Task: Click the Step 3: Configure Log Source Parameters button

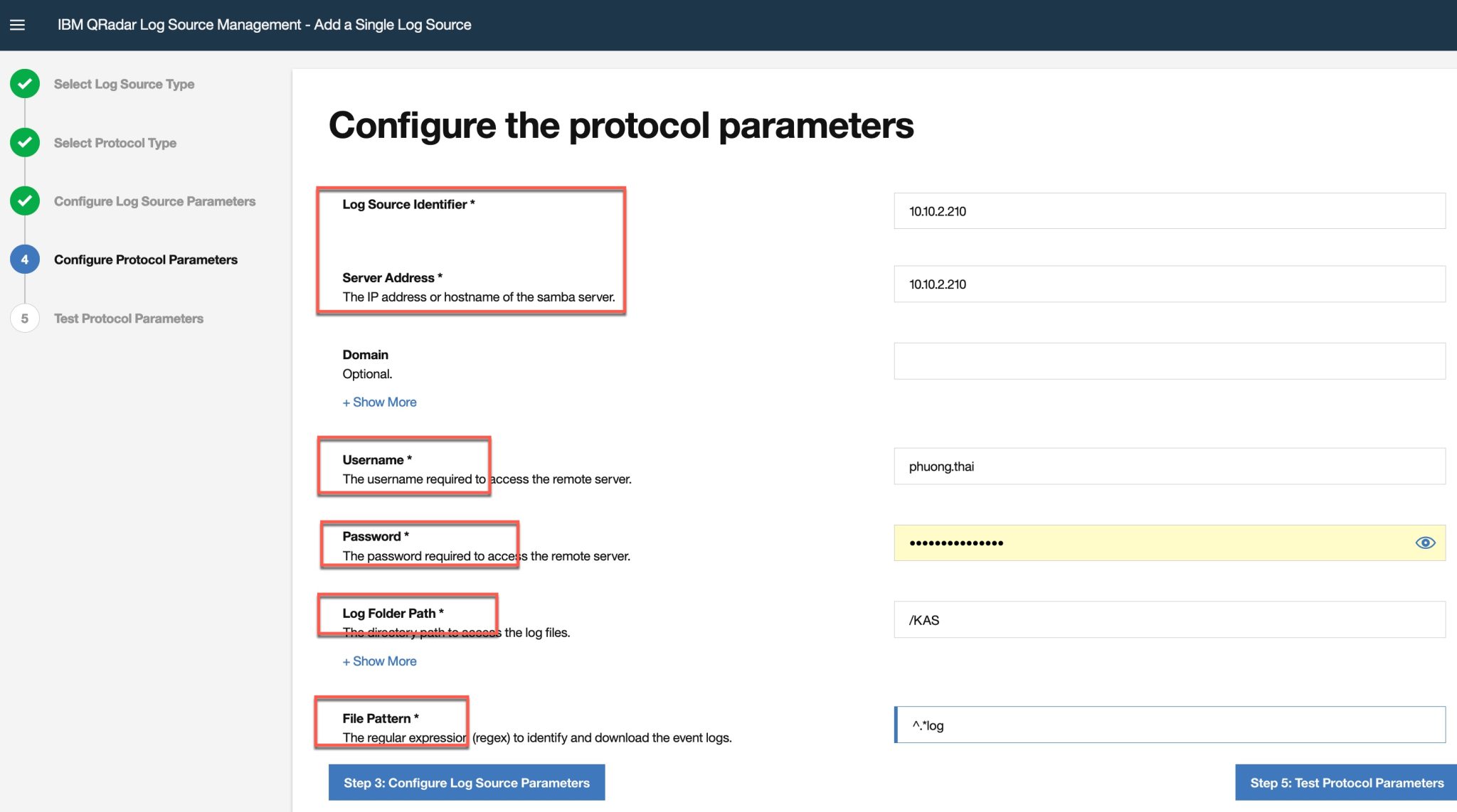Action: pyautogui.click(x=466, y=782)
